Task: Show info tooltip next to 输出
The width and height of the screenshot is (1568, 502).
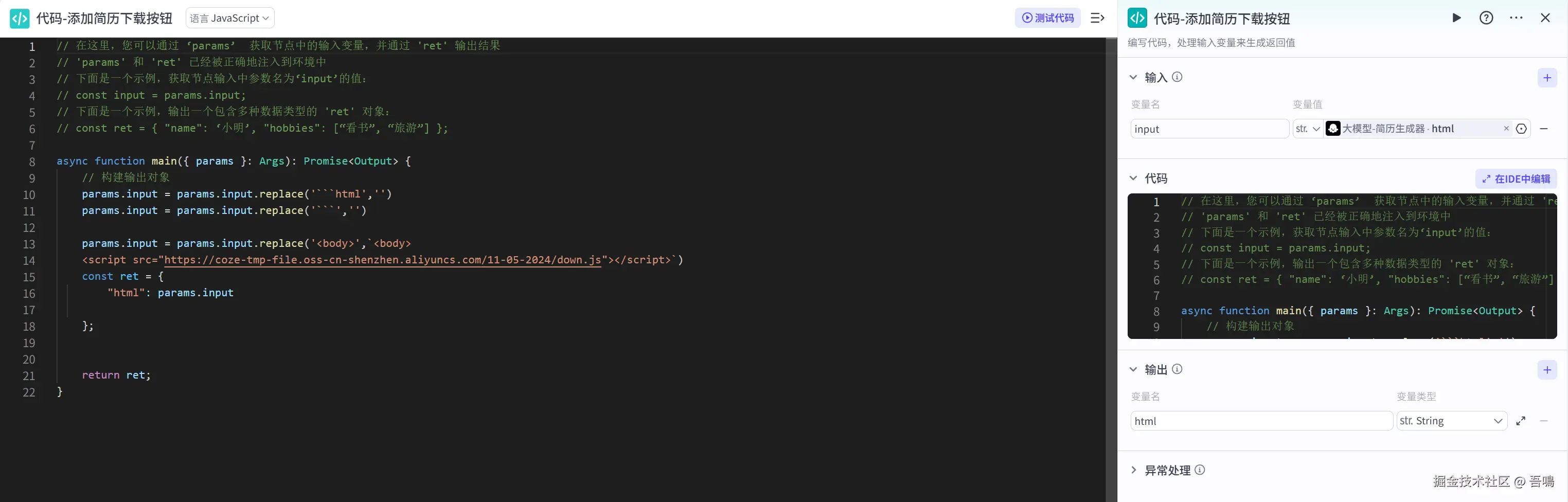Action: 1177,369
